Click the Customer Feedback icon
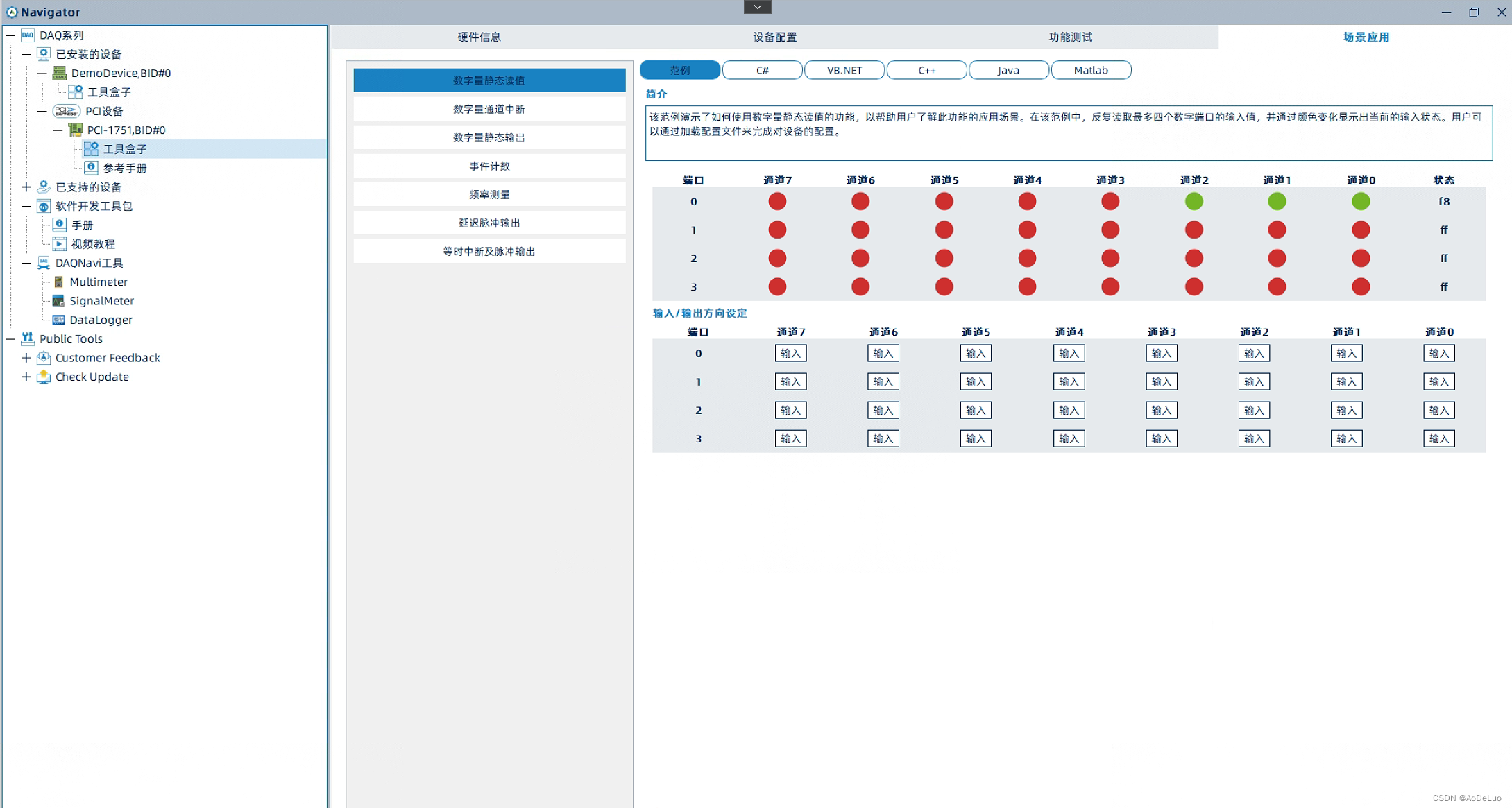The image size is (1512, 808). pyautogui.click(x=44, y=358)
